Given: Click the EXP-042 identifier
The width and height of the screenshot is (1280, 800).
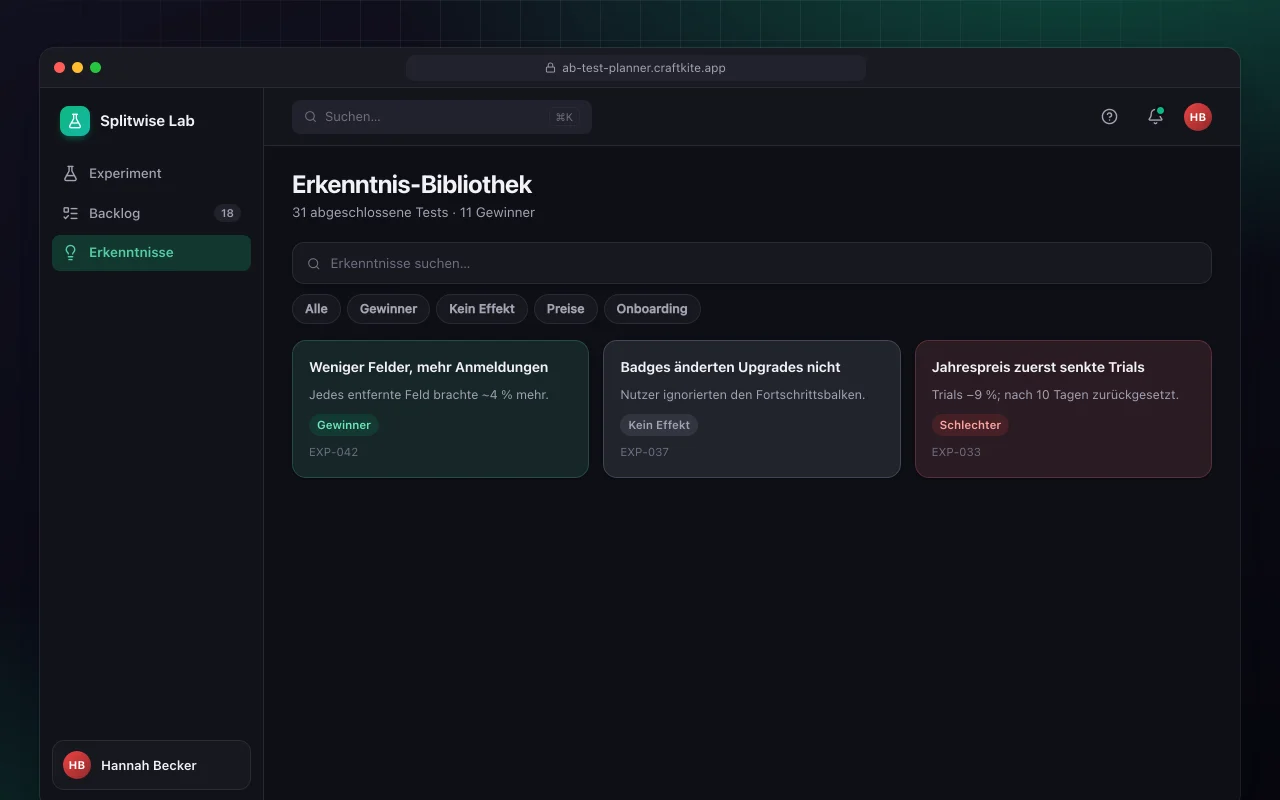Looking at the screenshot, I should click(334, 452).
